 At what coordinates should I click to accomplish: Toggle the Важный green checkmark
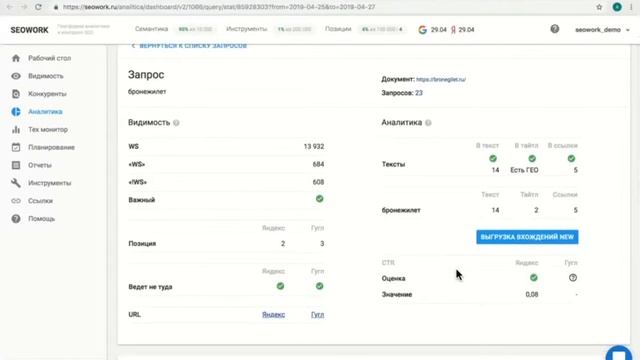click(x=320, y=199)
